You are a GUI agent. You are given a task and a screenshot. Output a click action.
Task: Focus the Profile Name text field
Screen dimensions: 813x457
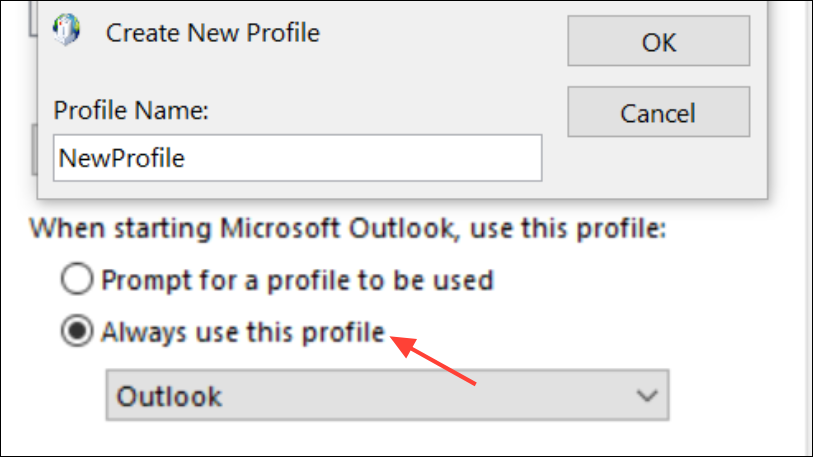coord(297,158)
